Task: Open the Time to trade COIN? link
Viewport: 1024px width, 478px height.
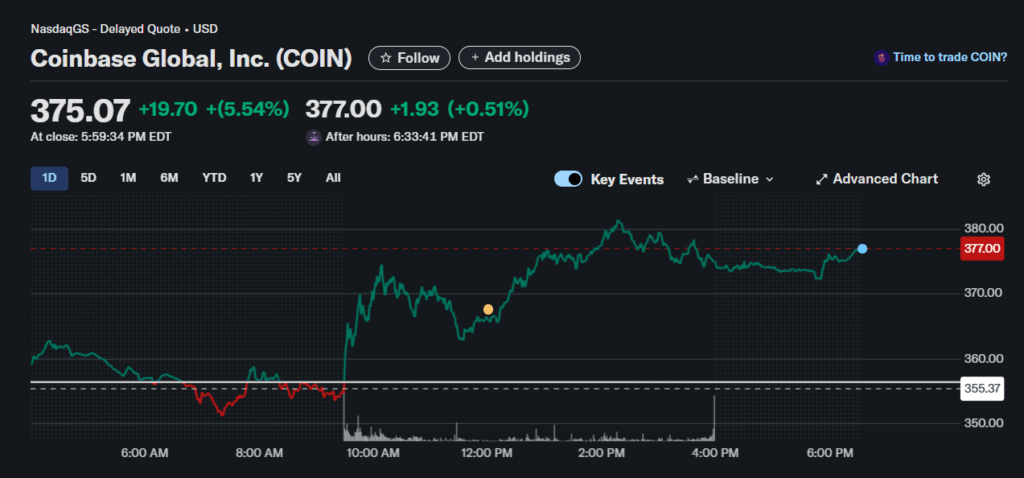Action: (950, 57)
